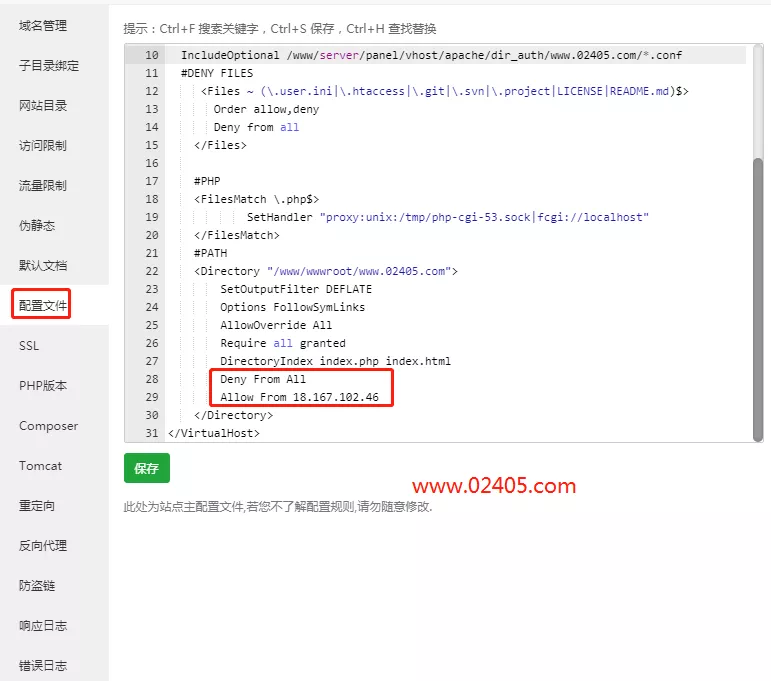Image resolution: width=771 pixels, height=681 pixels.
Task: Open the Composer tab
Action: pyautogui.click(x=48, y=426)
